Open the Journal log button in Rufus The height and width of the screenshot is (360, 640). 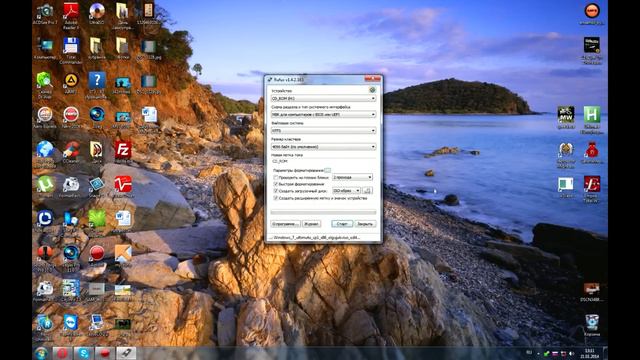[311, 224]
